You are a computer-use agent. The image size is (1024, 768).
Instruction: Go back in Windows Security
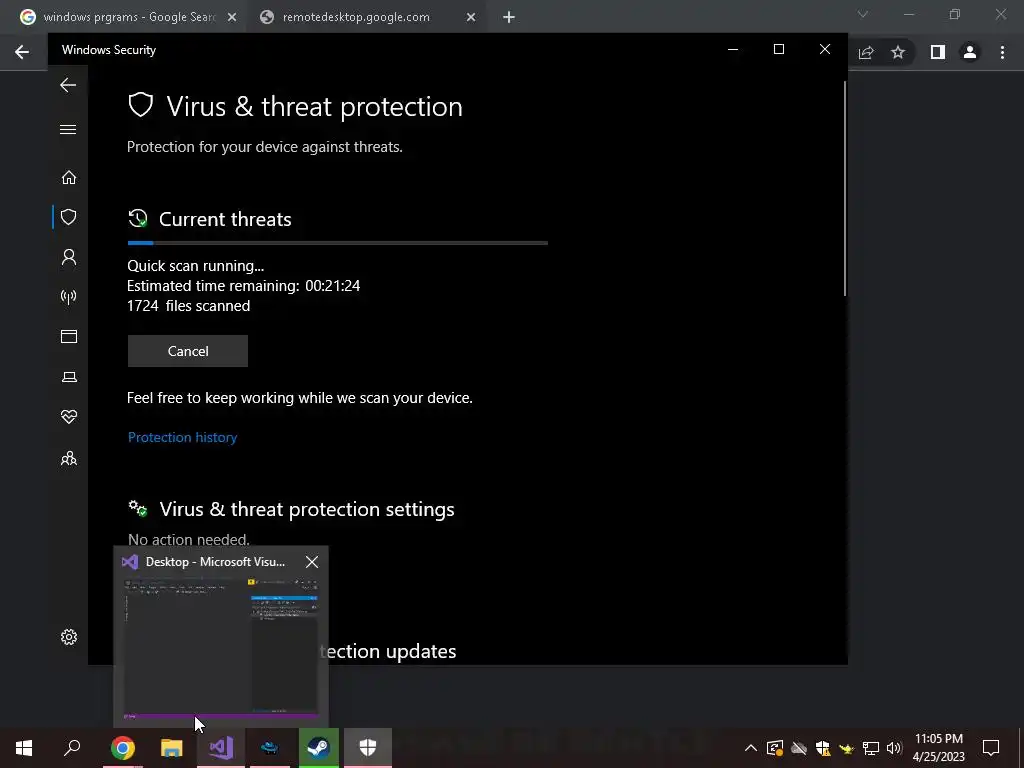coord(68,85)
